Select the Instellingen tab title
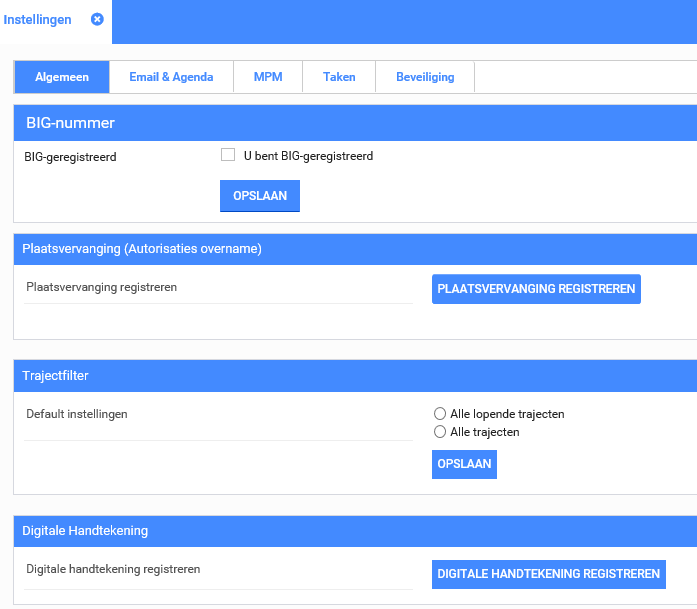The height and width of the screenshot is (609, 697). pos(38,20)
